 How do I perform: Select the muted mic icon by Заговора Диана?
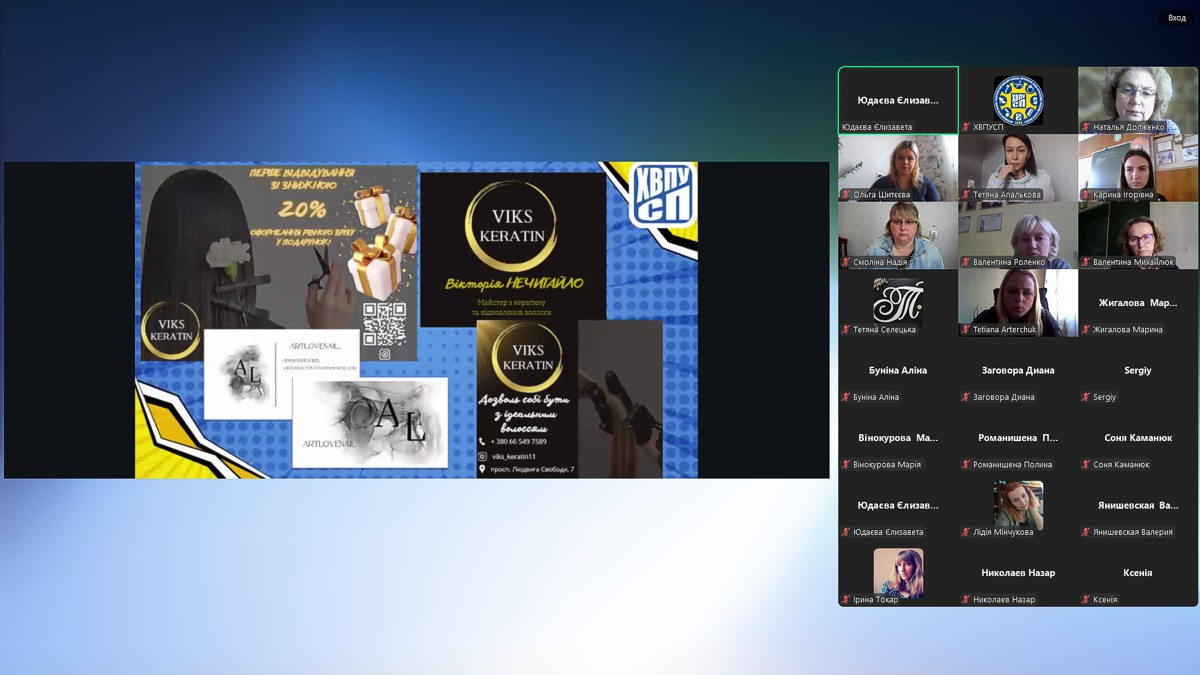pos(966,397)
